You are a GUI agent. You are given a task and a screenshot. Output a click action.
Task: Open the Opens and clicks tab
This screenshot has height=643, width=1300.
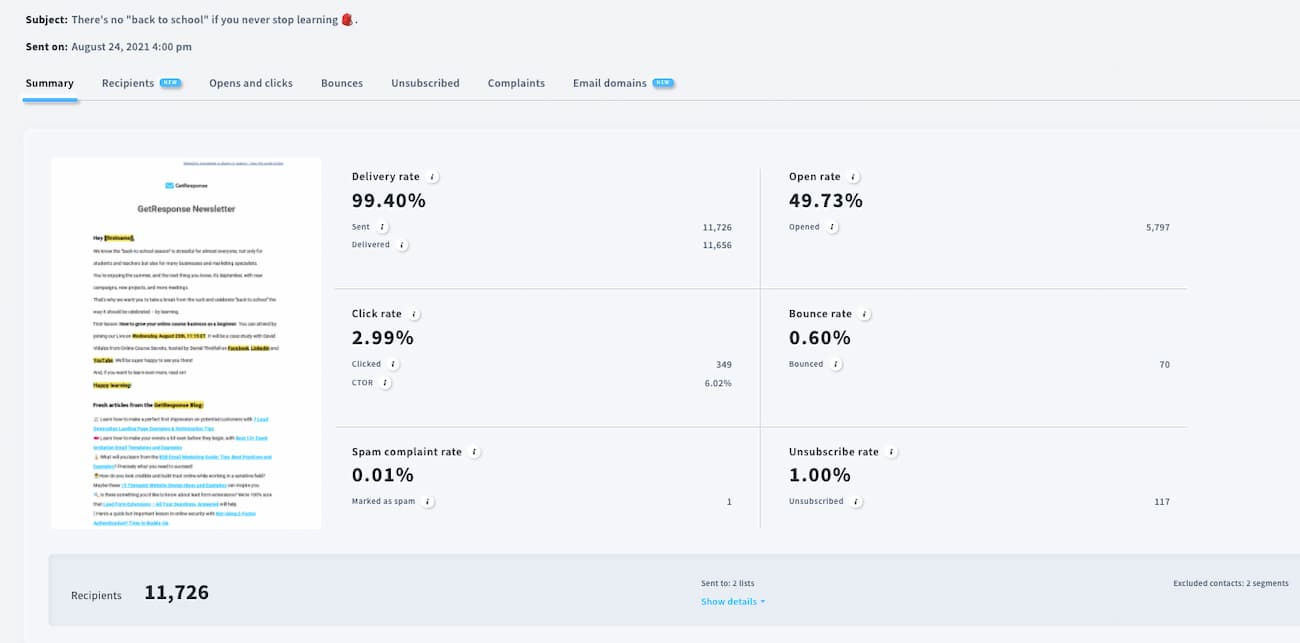(x=251, y=83)
